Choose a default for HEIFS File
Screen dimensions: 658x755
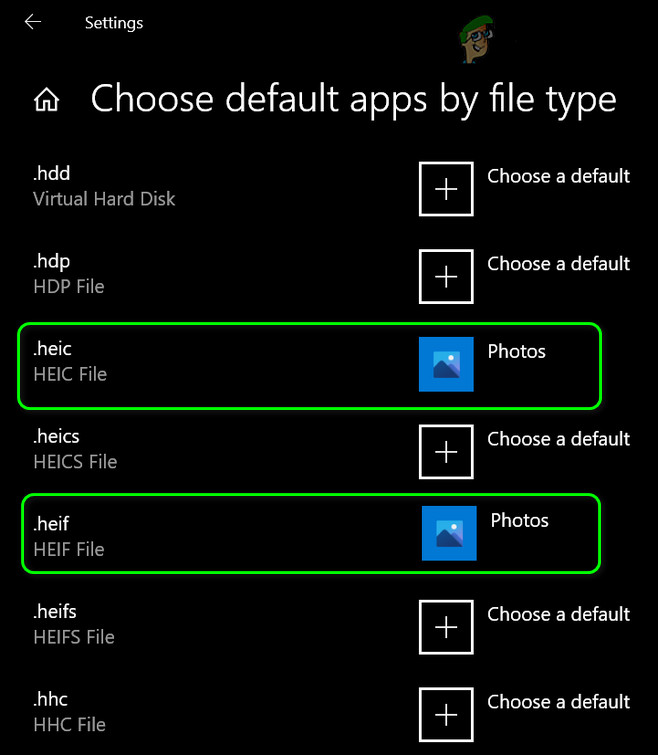tap(558, 614)
